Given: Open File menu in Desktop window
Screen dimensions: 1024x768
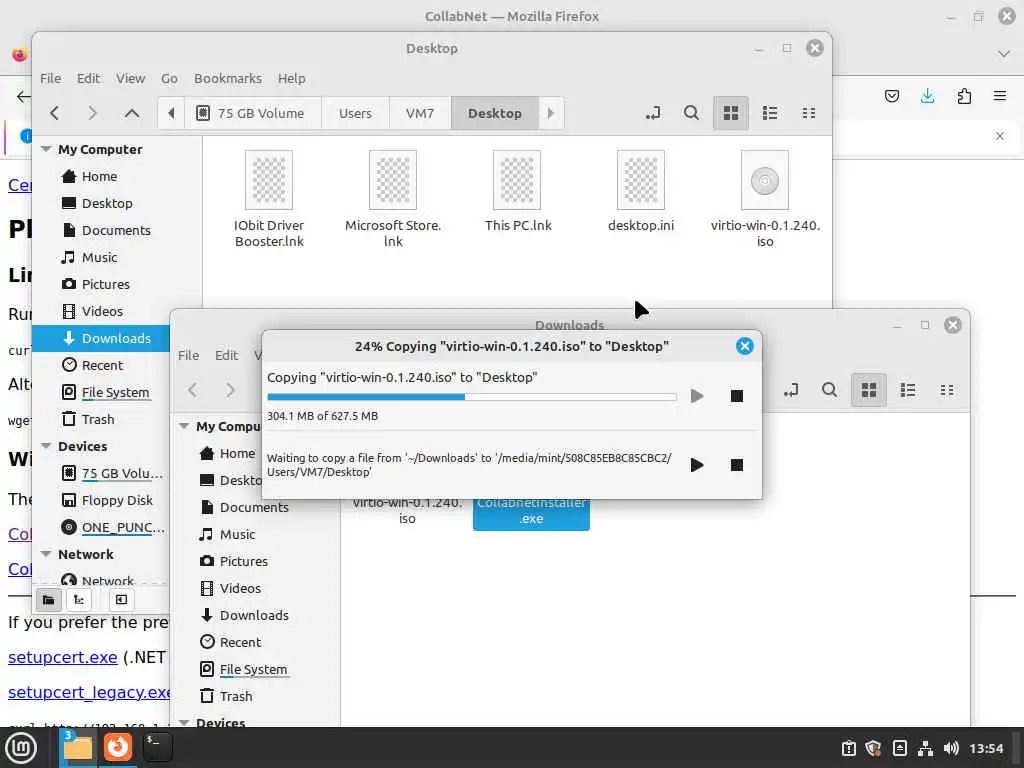Looking at the screenshot, I should (50, 78).
